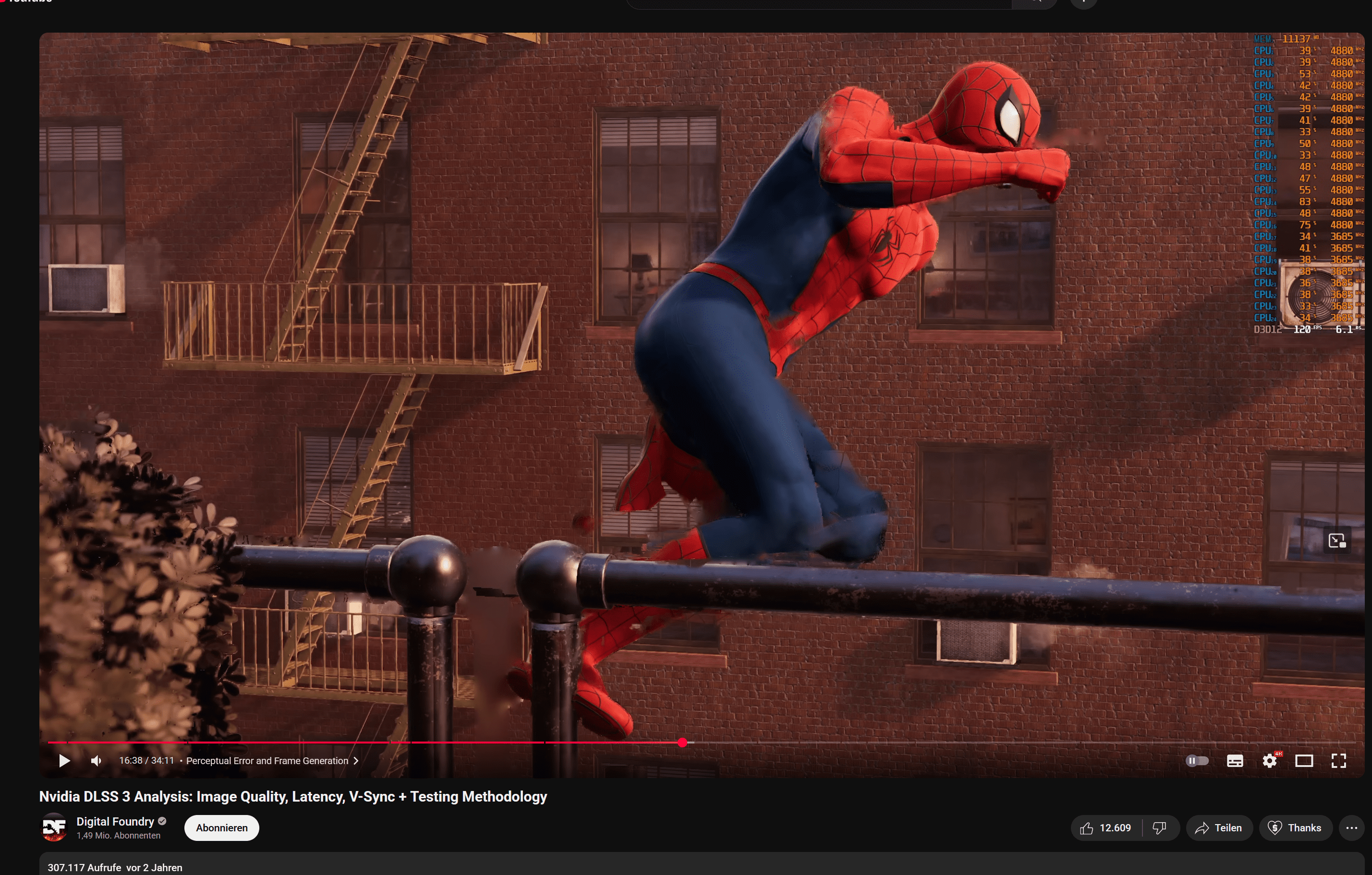Screen dimensions: 1372x875
Task: Dislike the video with the thumbs-down icon
Action: [1159, 828]
